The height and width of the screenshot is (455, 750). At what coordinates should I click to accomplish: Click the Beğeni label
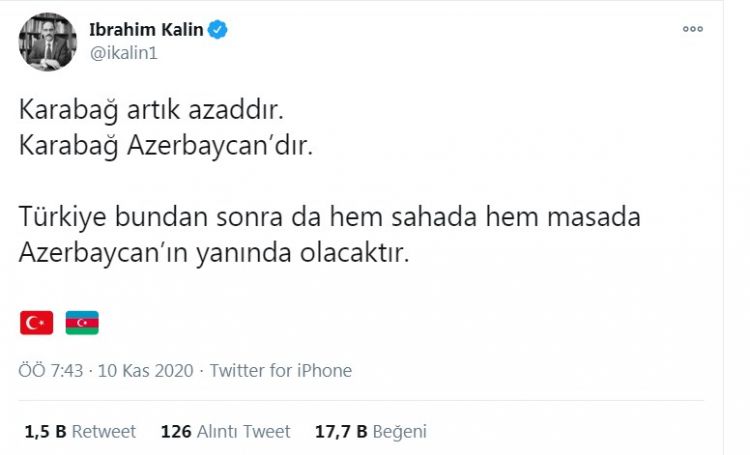(x=399, y=432)
